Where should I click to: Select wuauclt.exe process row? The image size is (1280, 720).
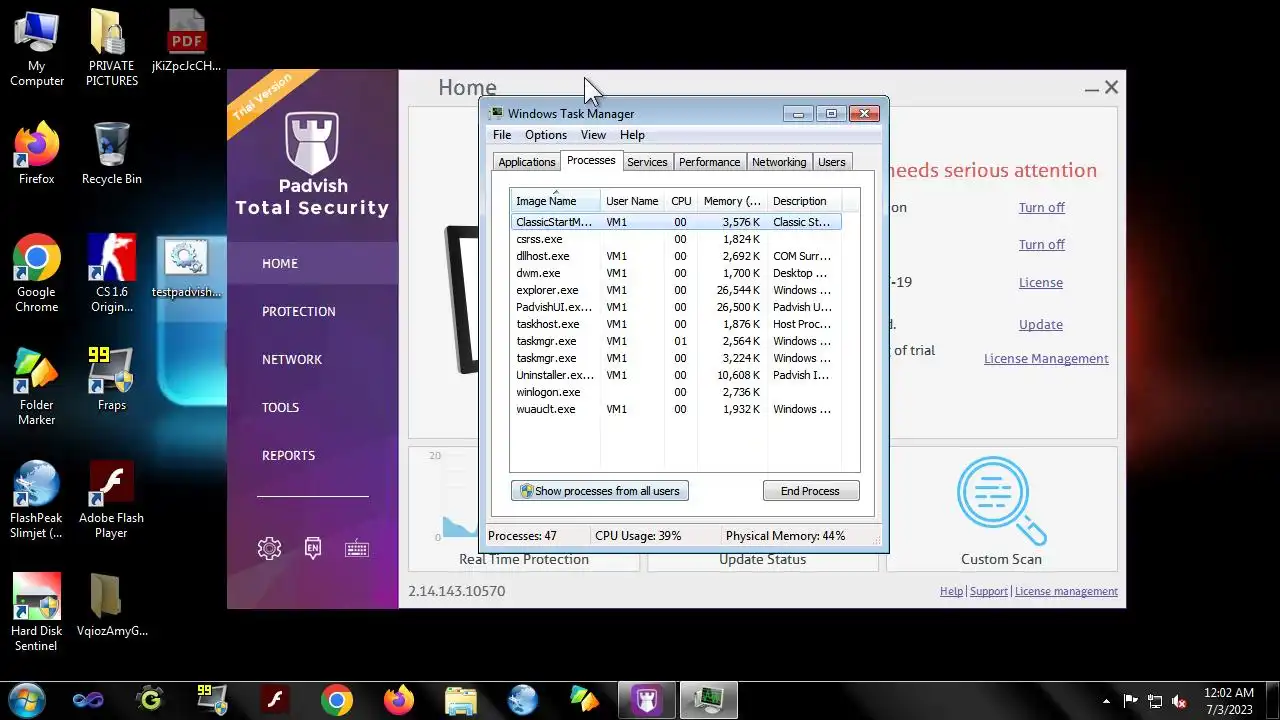676,409
